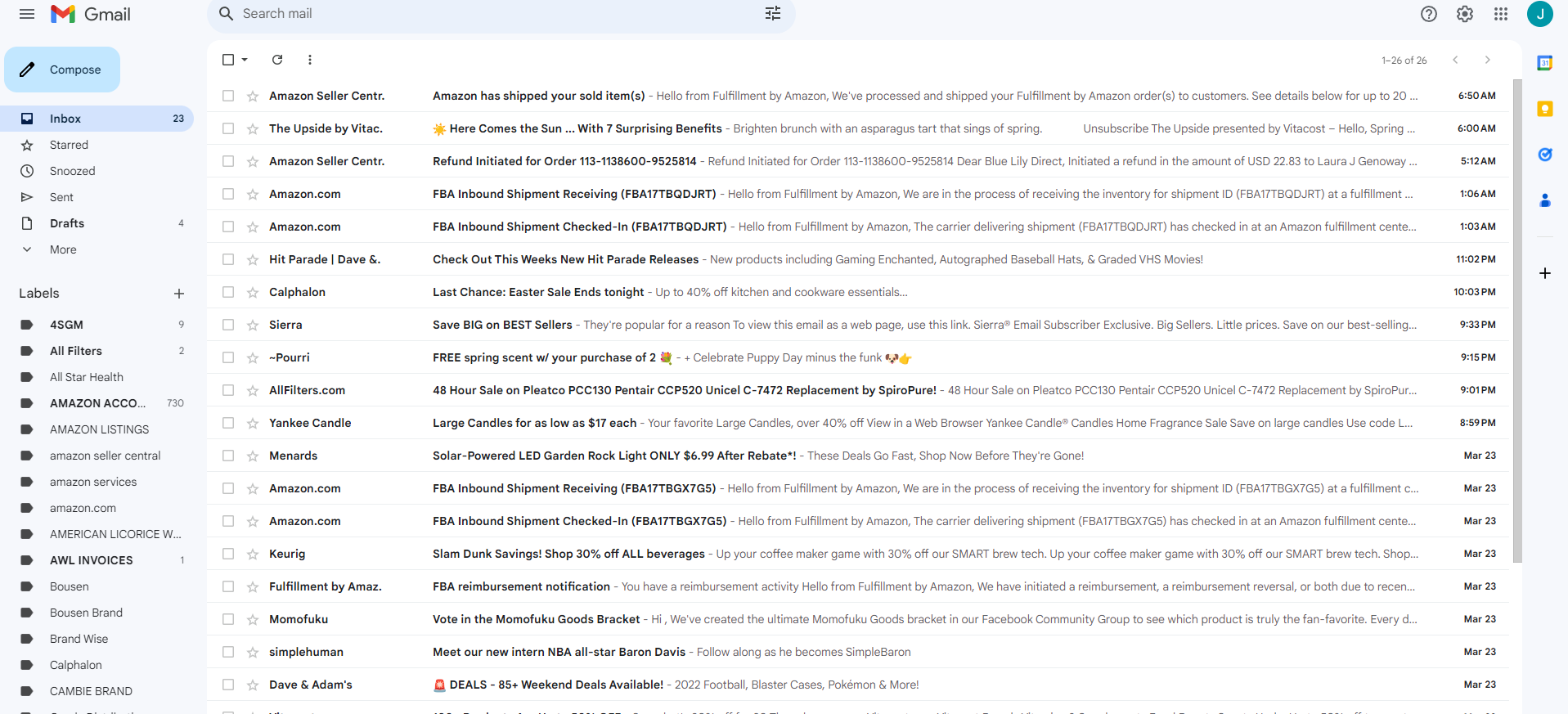Image resolution: width=1568 pixels, height=714 pixels.
Task: Get add-ons with the plus icon
Action: [x=1545, y=273]
